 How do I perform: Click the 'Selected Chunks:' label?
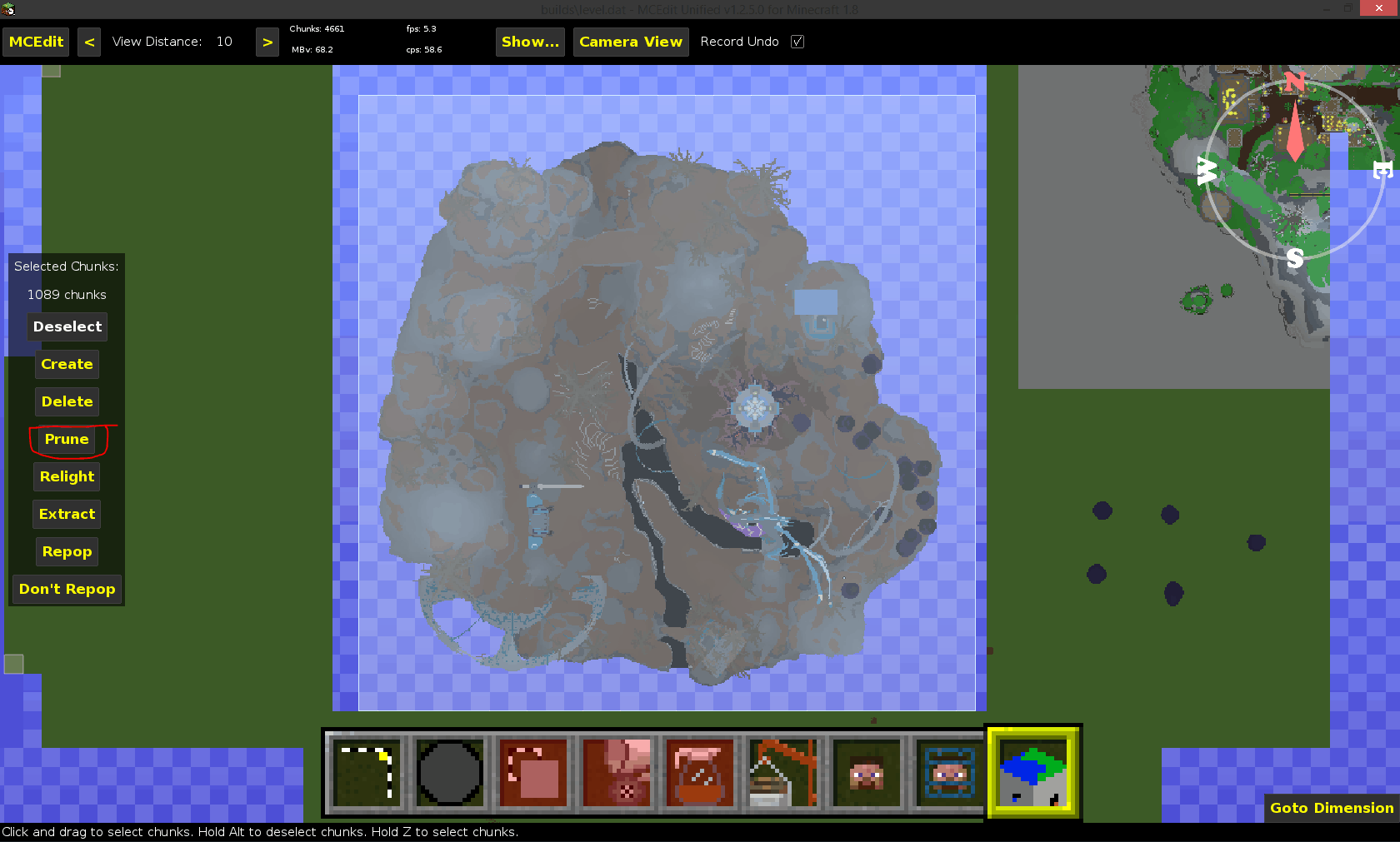[x=67, y=267]
